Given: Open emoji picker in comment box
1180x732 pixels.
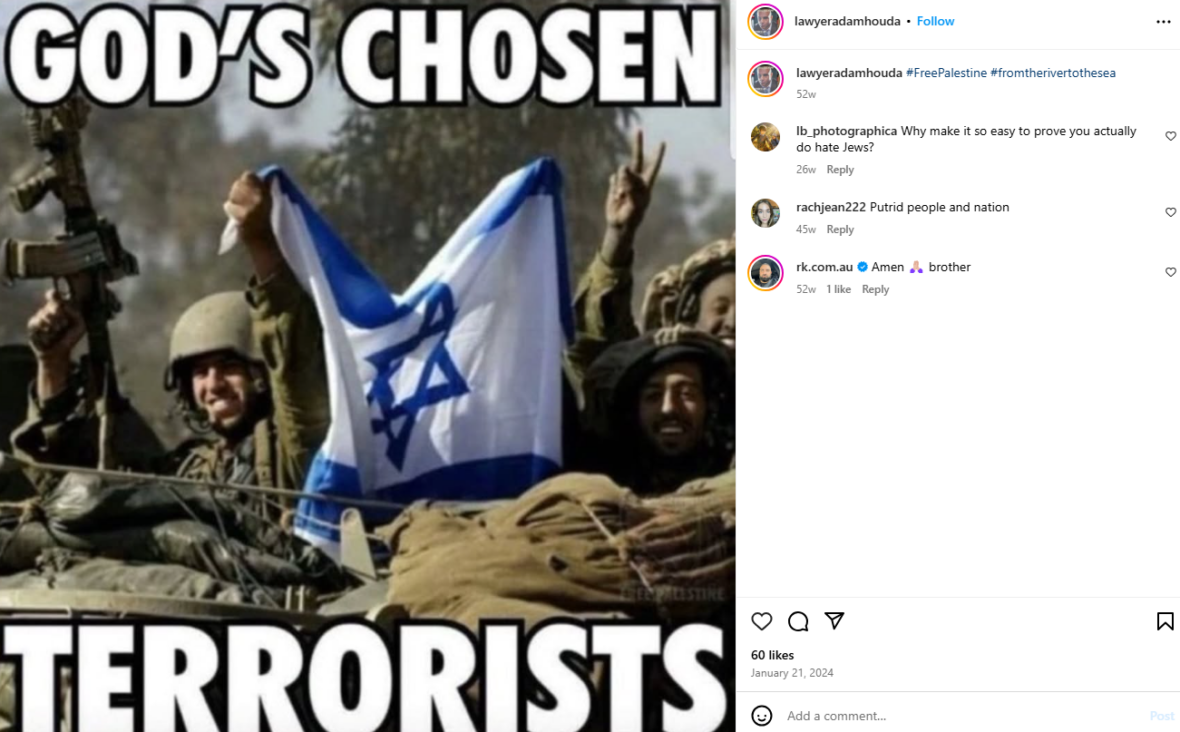Looking at the screenshot, I should (762, 715).
